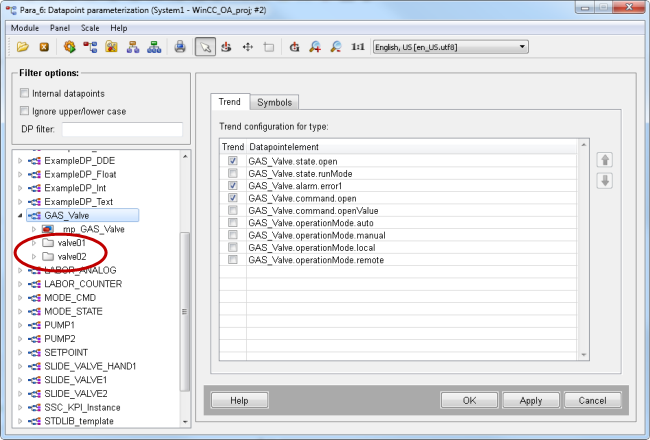Switch to the Symbols tab
This screenshot has height=440, width=650.
(x=274, y=102)
